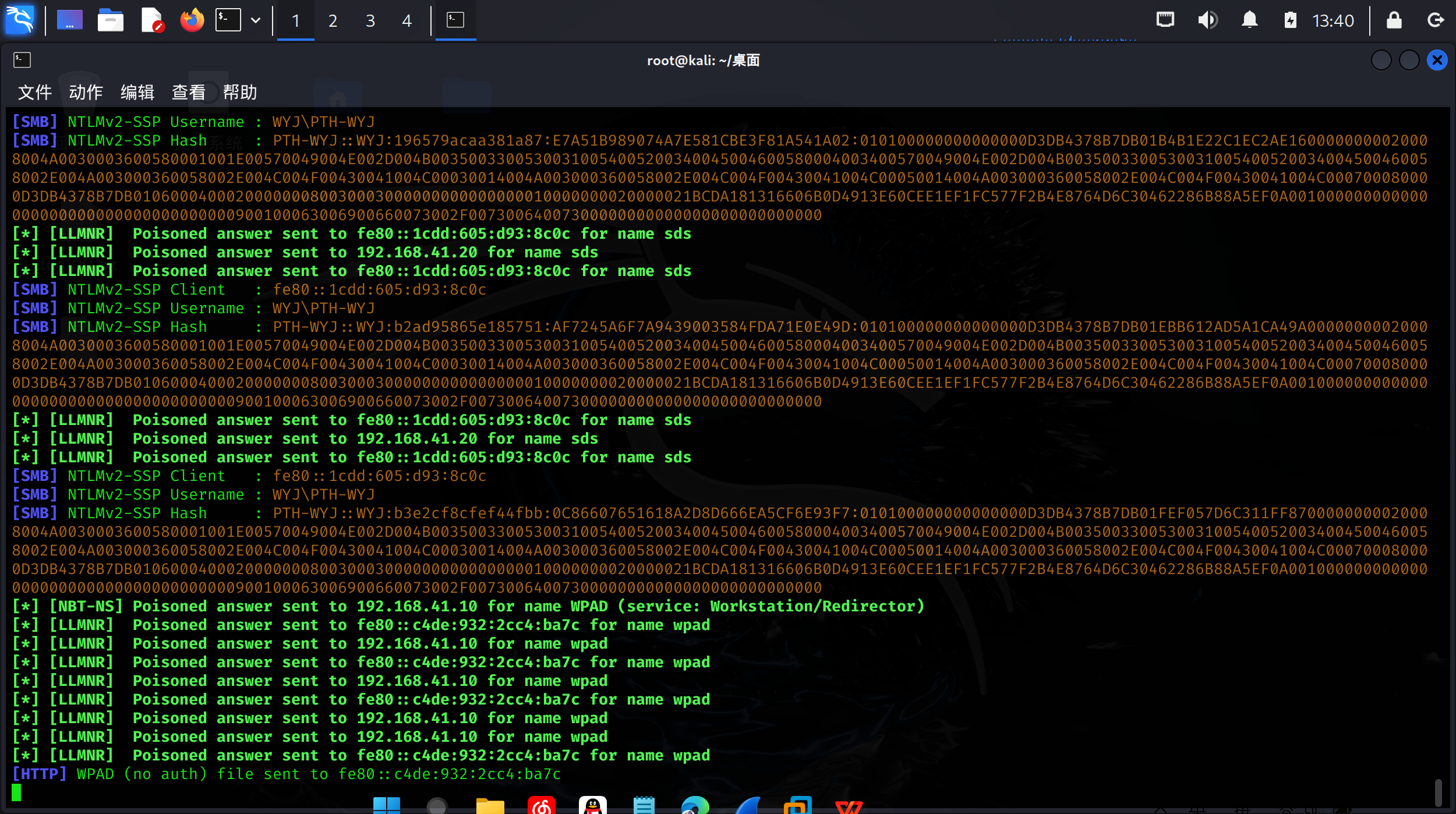This screenshot has width=1456, height=814.
Task: Lock the screen with padlock icon
Action: [1394, 20]
